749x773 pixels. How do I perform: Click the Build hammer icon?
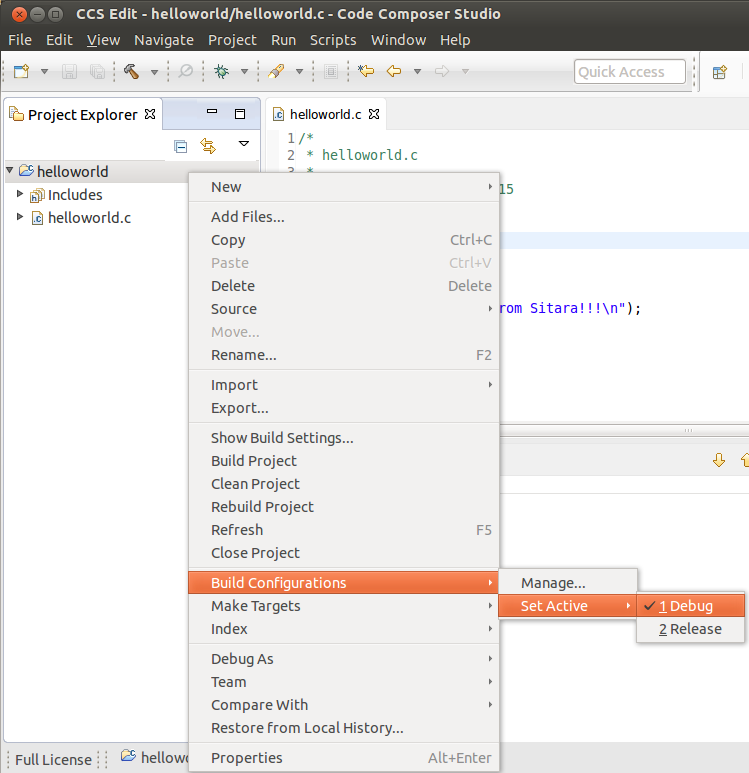pos(131,71)
